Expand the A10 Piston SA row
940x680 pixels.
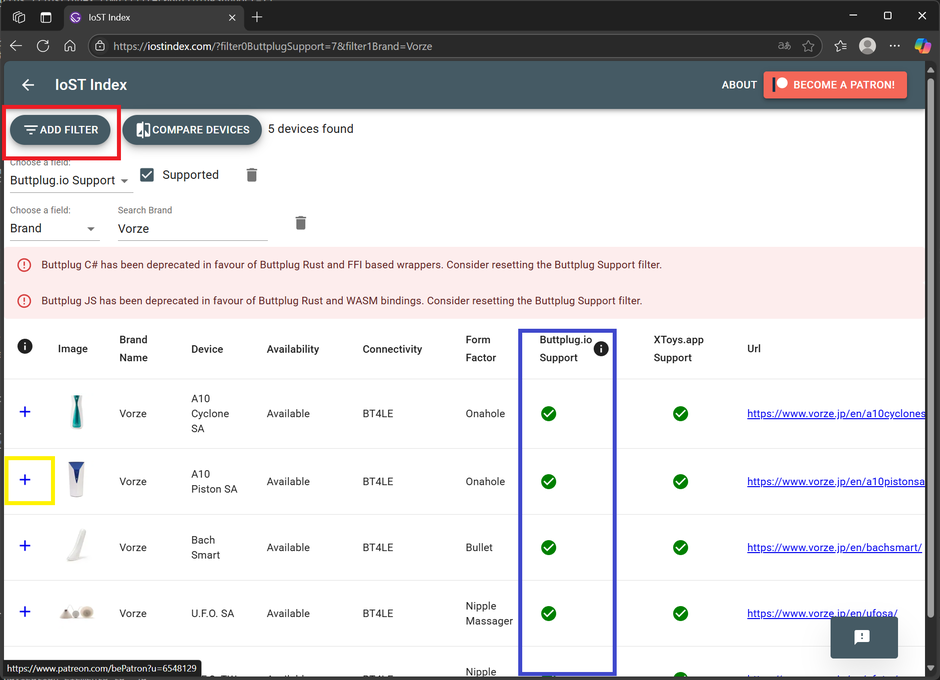pyautogui.click(x=25, y=480)
